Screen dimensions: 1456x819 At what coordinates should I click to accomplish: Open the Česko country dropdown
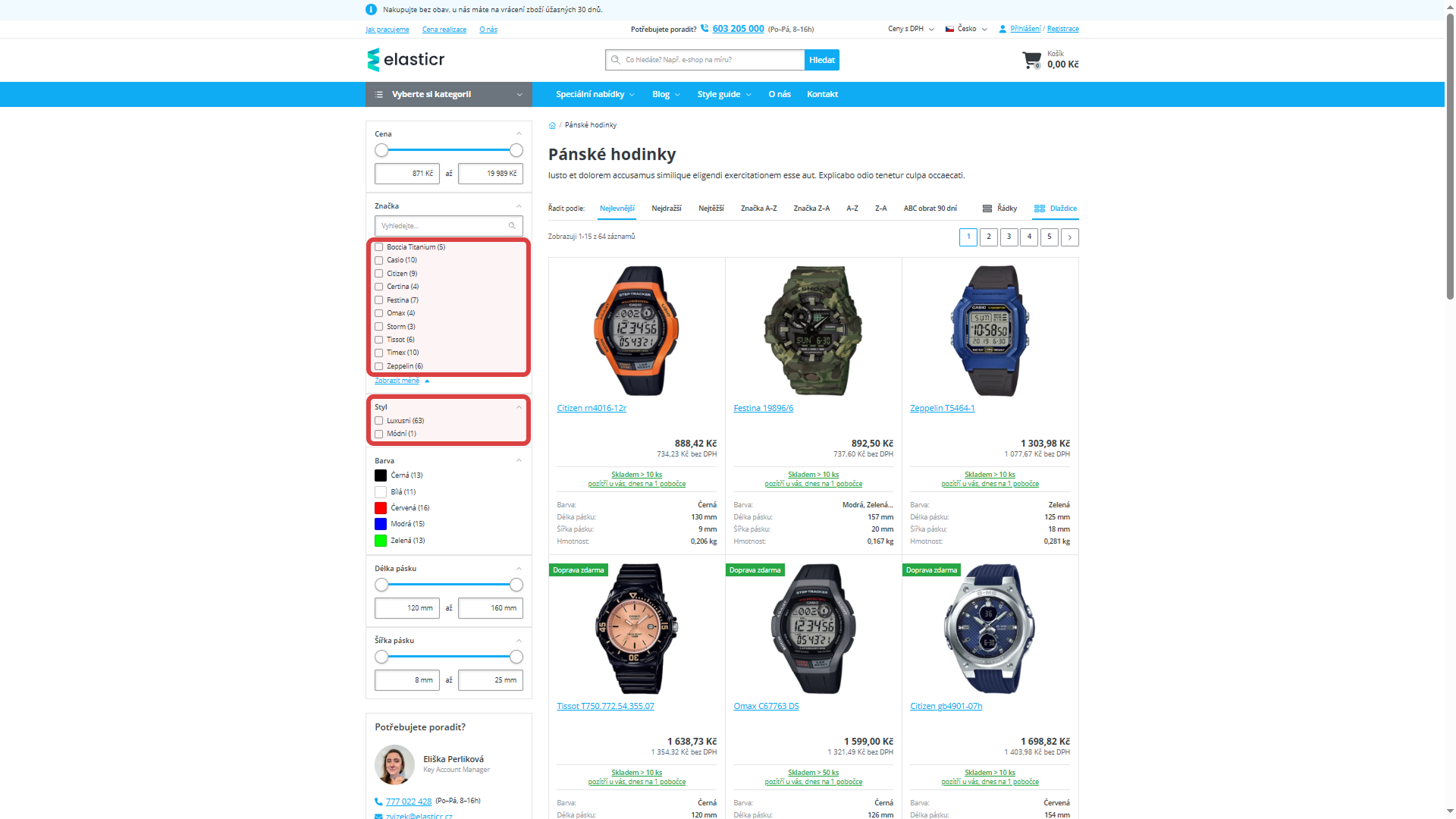966,29
